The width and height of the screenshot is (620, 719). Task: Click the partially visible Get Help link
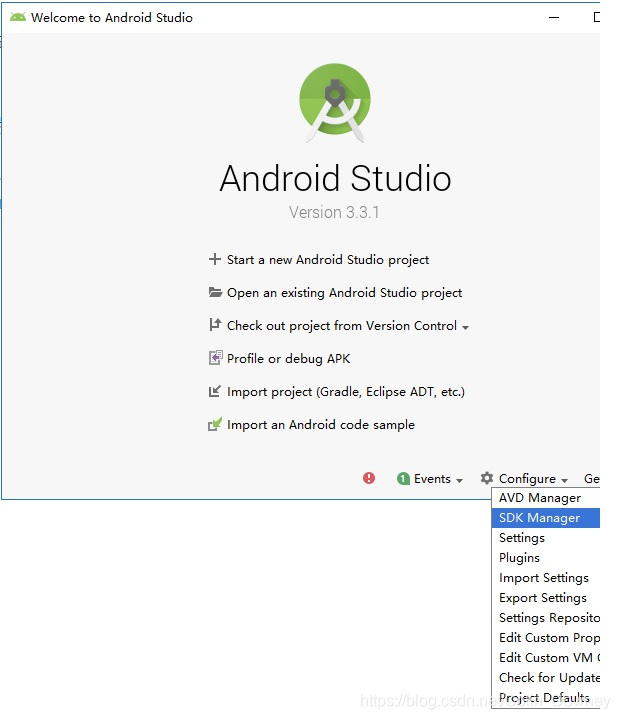(x=592, y=479)
